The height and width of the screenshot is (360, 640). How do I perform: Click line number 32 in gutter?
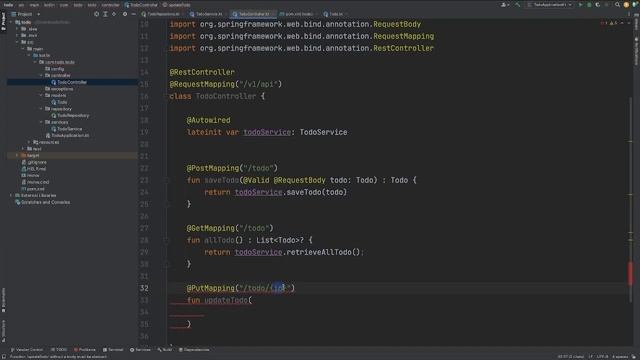coord(144,288)
